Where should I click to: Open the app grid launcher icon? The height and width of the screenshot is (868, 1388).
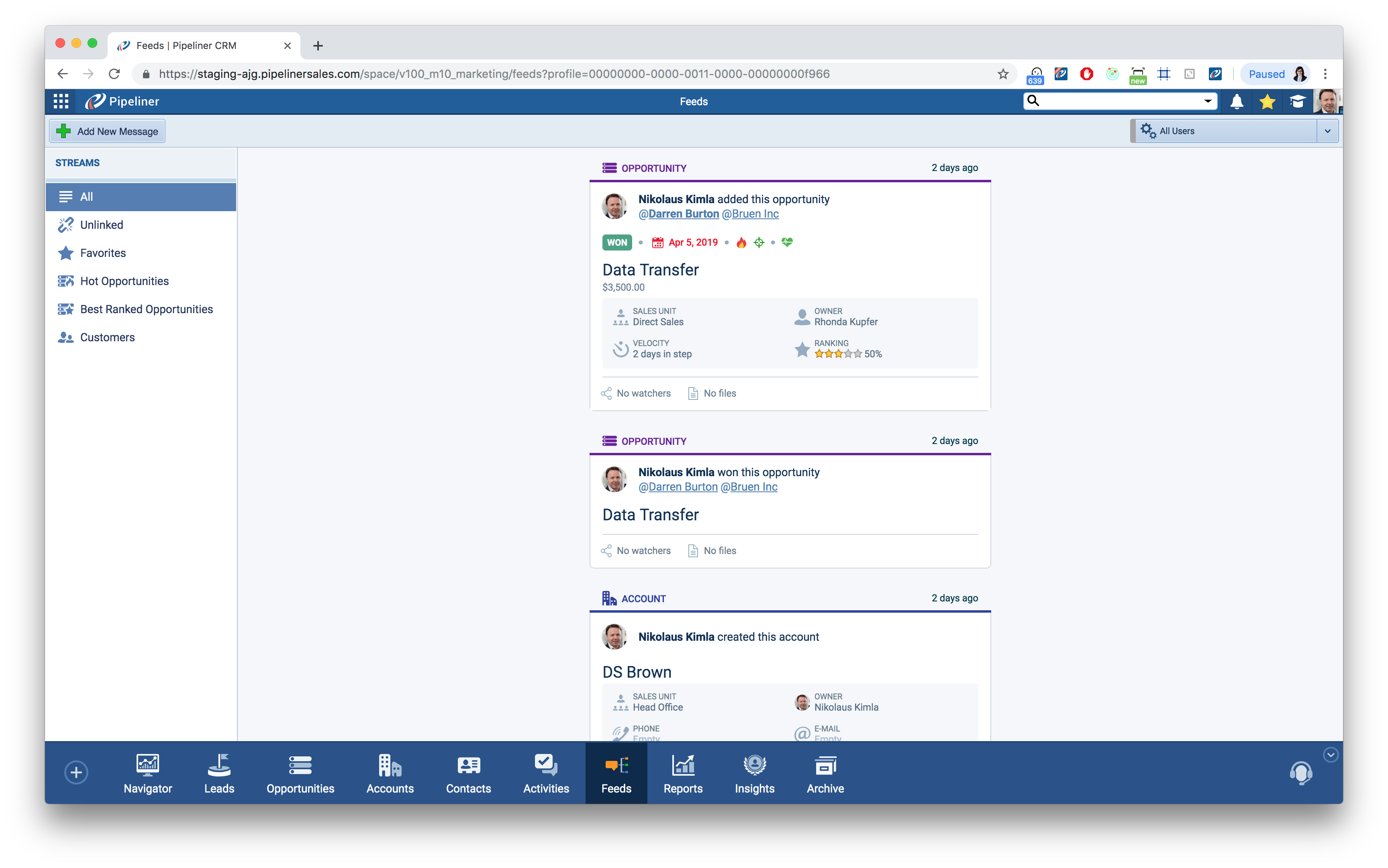(x=61, y=102)
